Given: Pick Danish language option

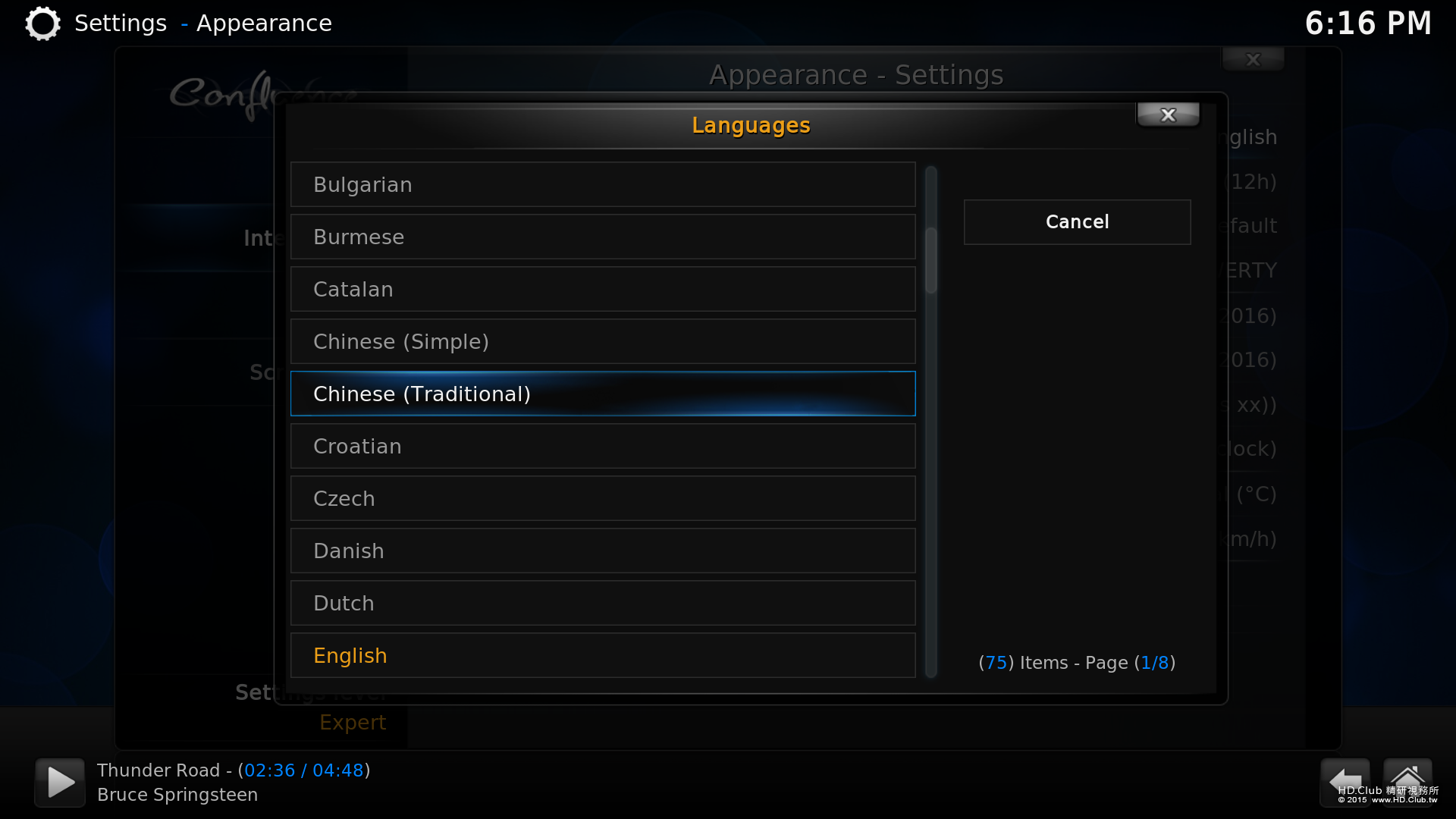Looking at the screenshot, I should click(603, 551).
